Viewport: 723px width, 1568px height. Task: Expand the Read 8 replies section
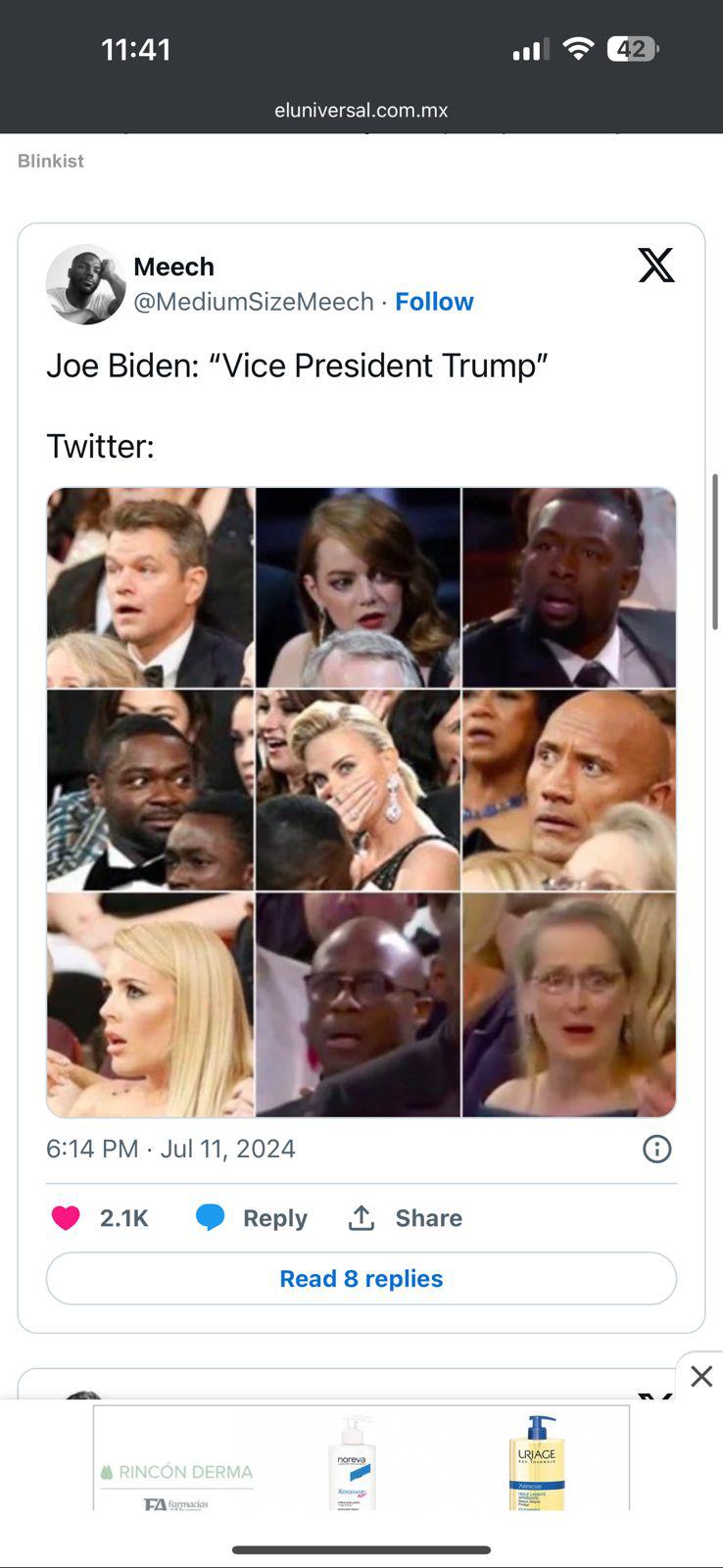(361, 1278)
